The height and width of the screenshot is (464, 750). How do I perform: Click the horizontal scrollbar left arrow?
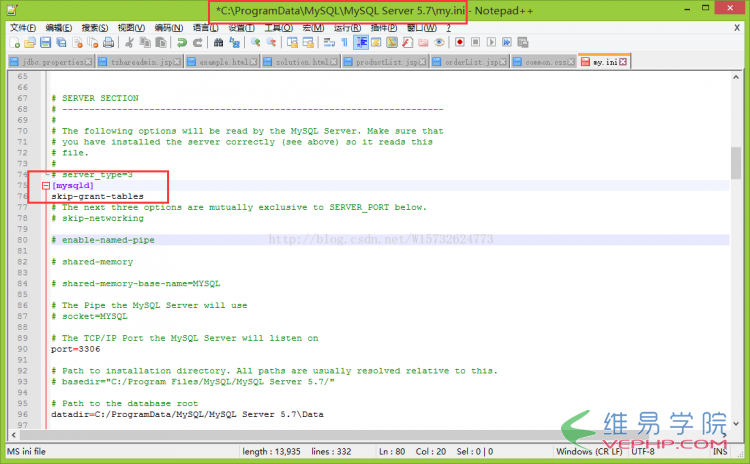click(x=13, y=435)
